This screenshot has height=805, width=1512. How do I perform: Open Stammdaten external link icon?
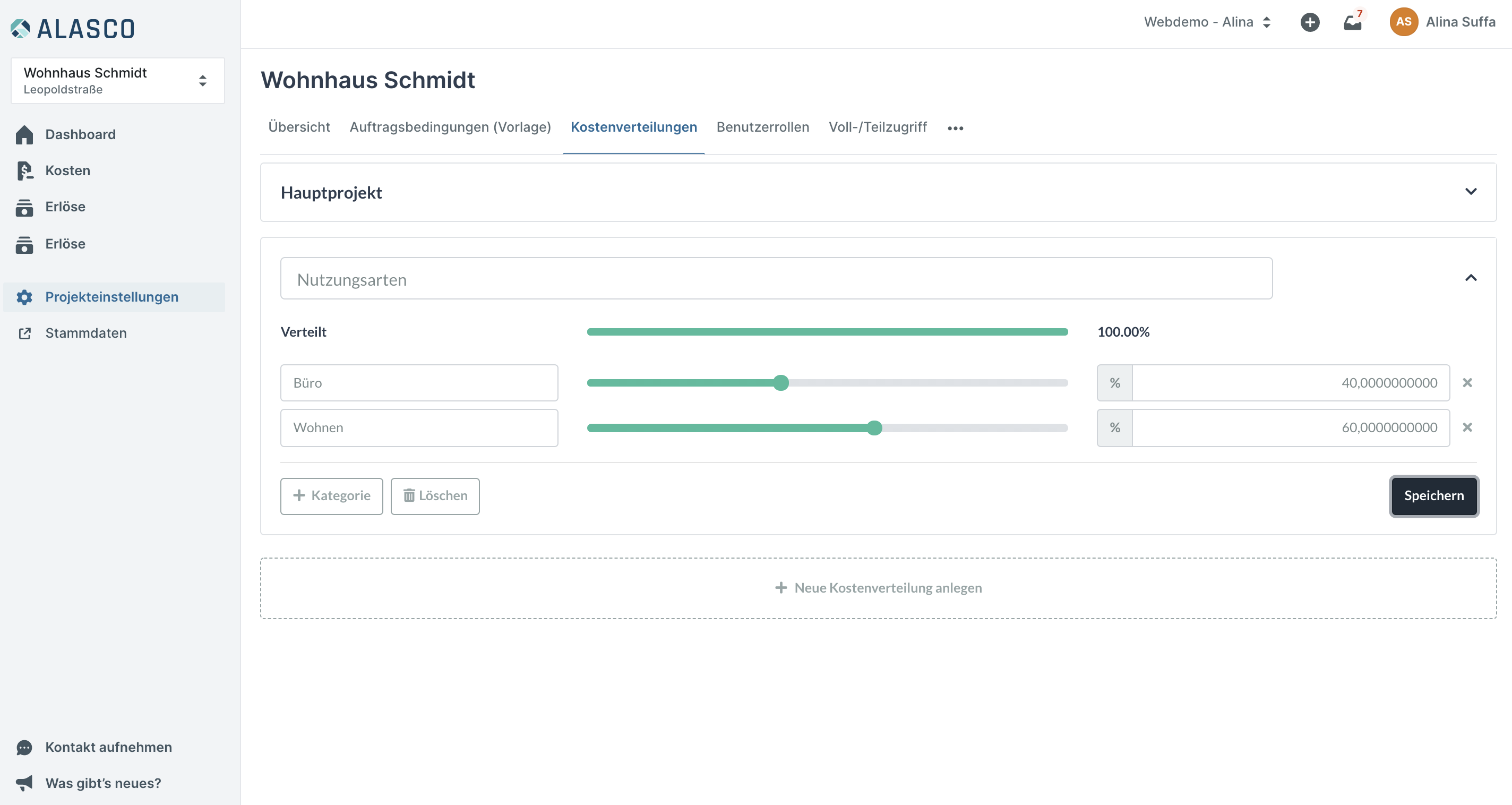[x=24, y=333]
